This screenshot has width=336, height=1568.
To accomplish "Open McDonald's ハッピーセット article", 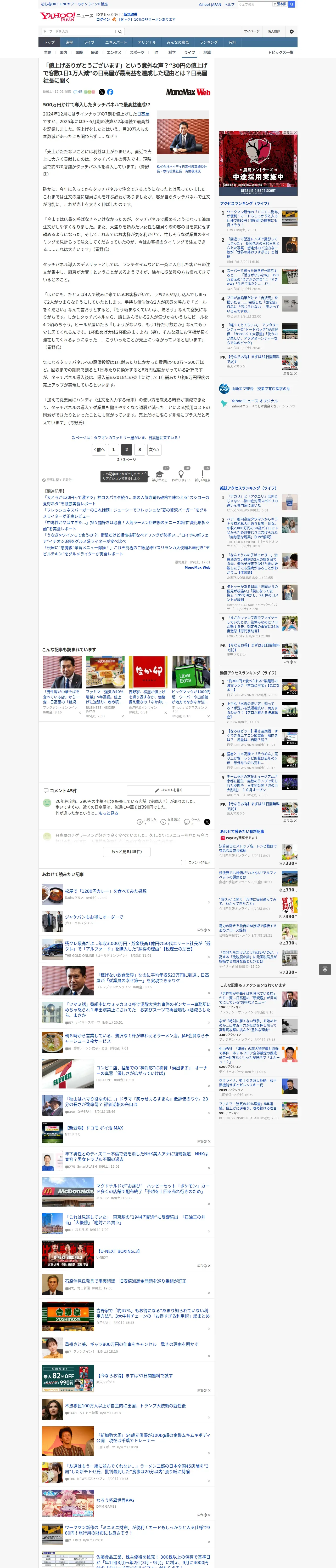I will coord(153,1189).
